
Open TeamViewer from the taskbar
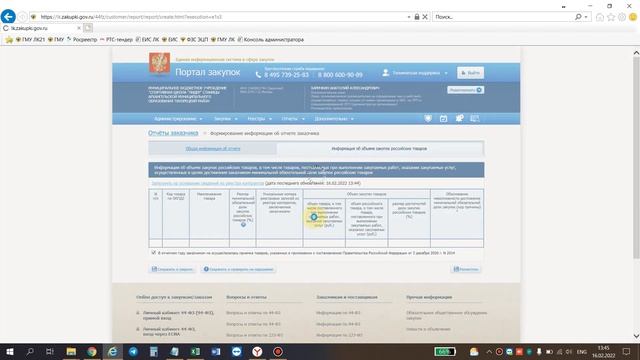coord(237,351)
